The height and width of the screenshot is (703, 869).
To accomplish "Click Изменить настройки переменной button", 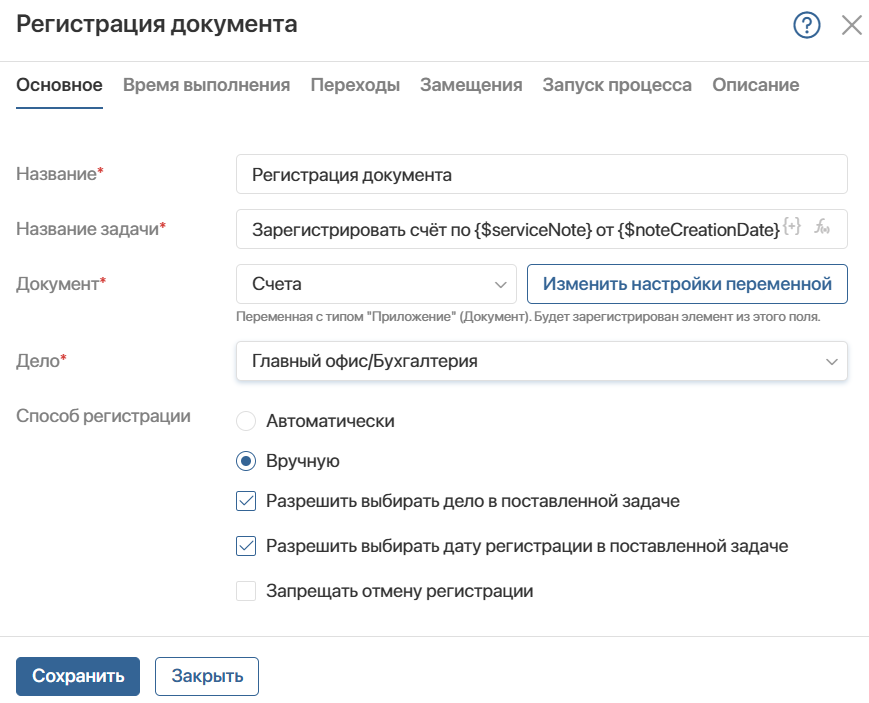I will (x=687, y=284).
